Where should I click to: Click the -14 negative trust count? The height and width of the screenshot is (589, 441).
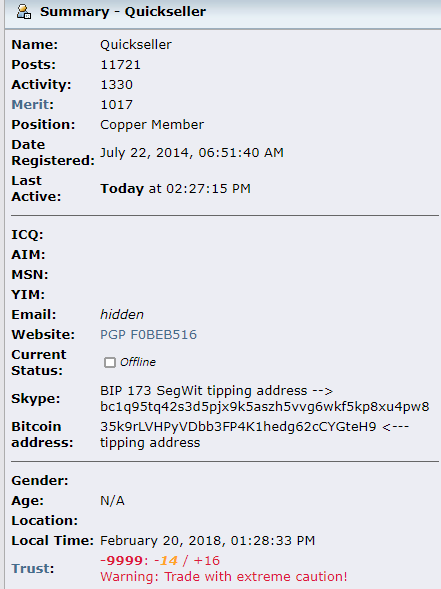click(x=166, y=560)
